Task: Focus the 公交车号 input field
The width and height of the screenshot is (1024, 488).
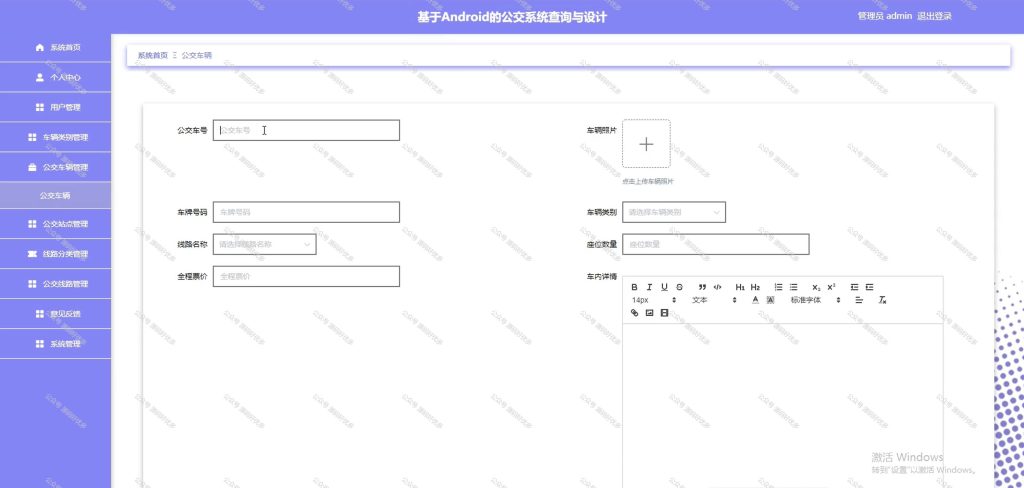Action: [306, 130]
